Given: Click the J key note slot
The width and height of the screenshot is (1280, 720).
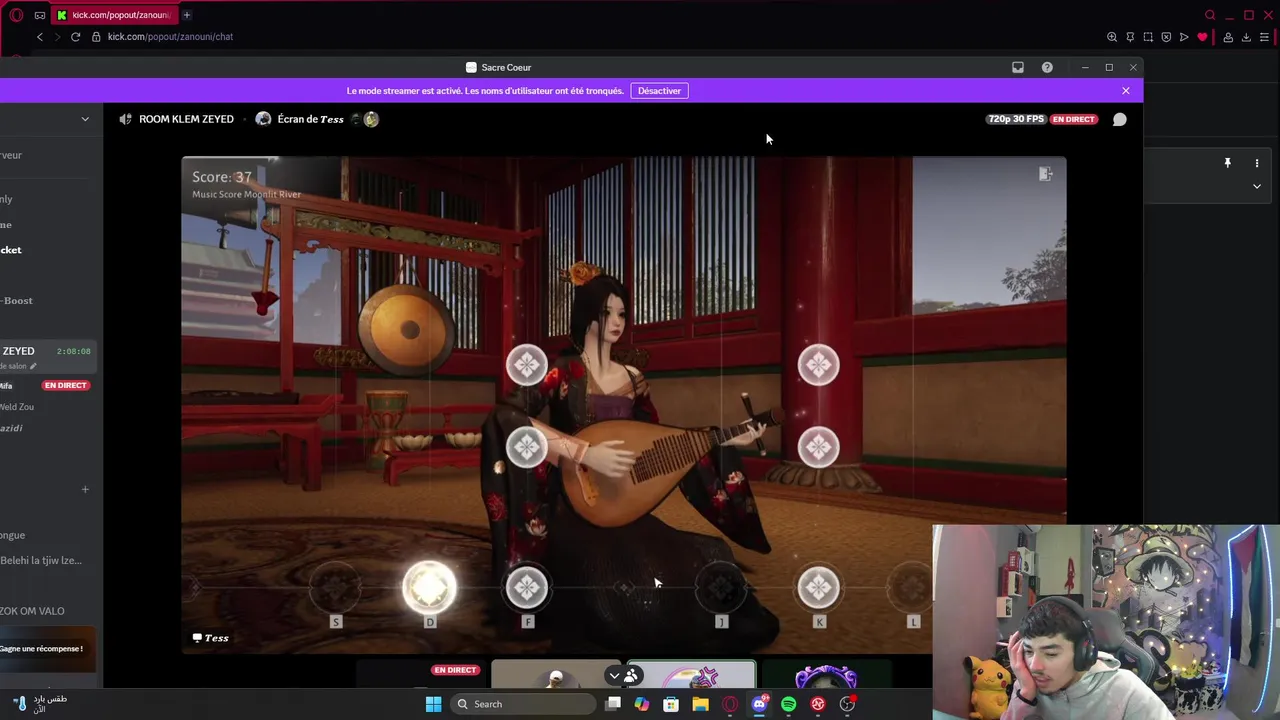Looking at the screenshot, I should pos(721,587).
